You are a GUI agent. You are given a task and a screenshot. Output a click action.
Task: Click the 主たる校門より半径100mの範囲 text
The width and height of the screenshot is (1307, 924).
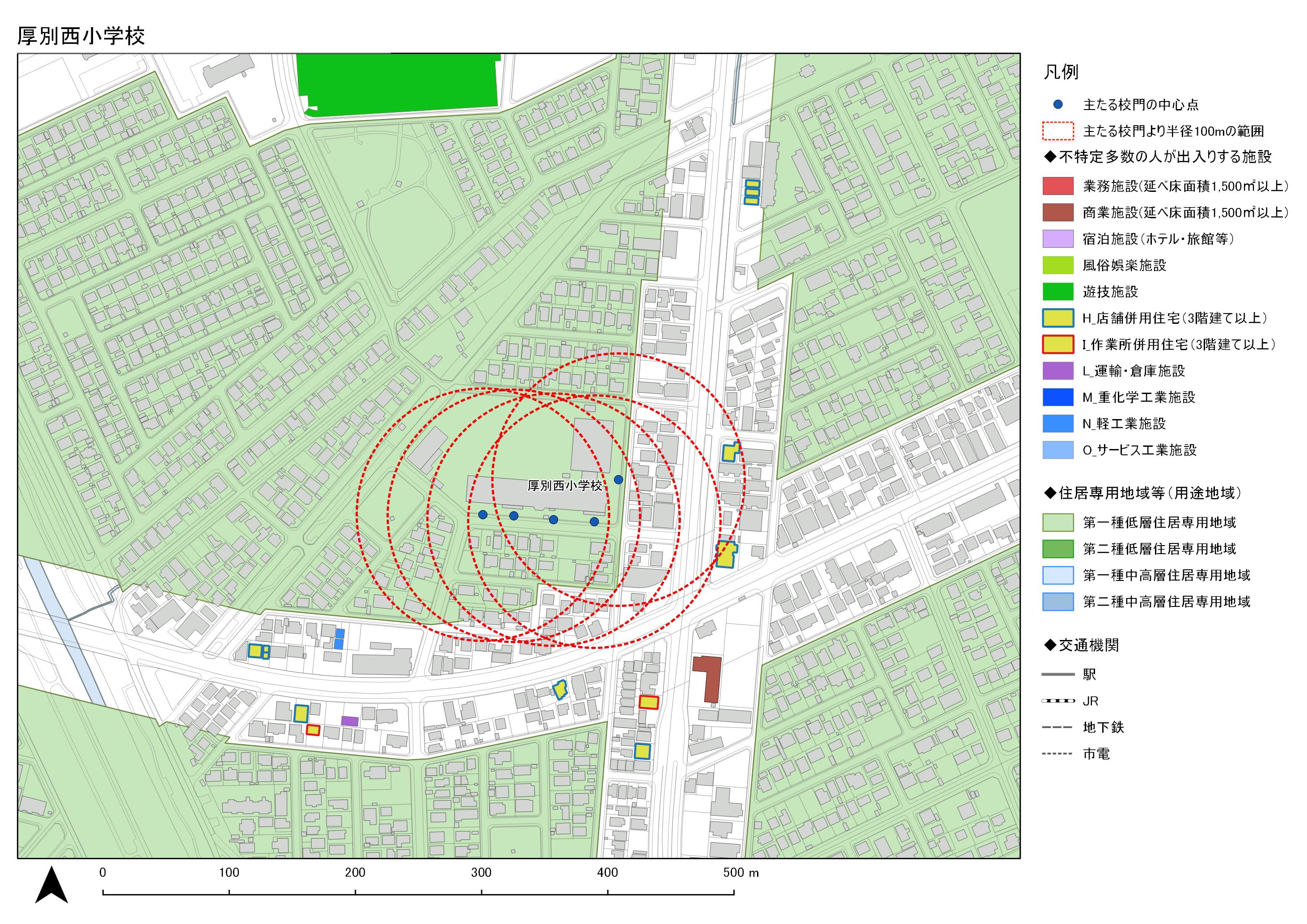(1173, 131)
